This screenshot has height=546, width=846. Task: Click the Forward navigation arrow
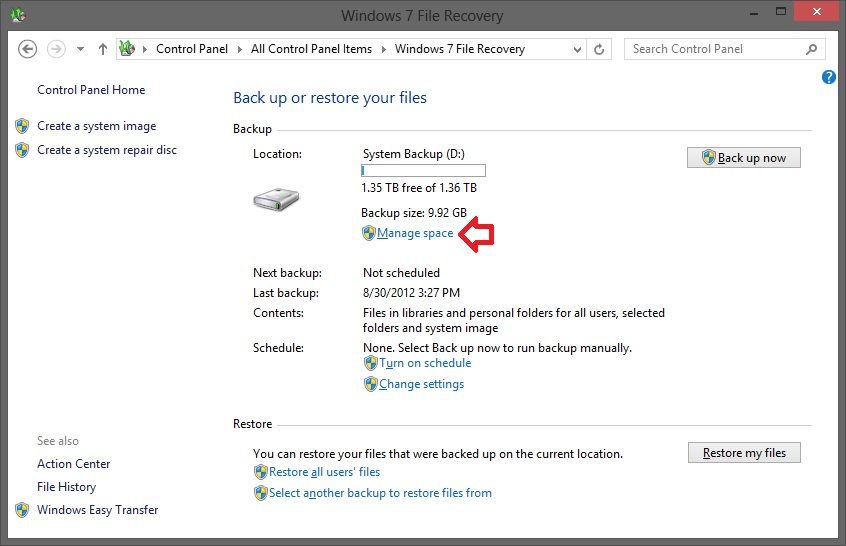(56, 49)
